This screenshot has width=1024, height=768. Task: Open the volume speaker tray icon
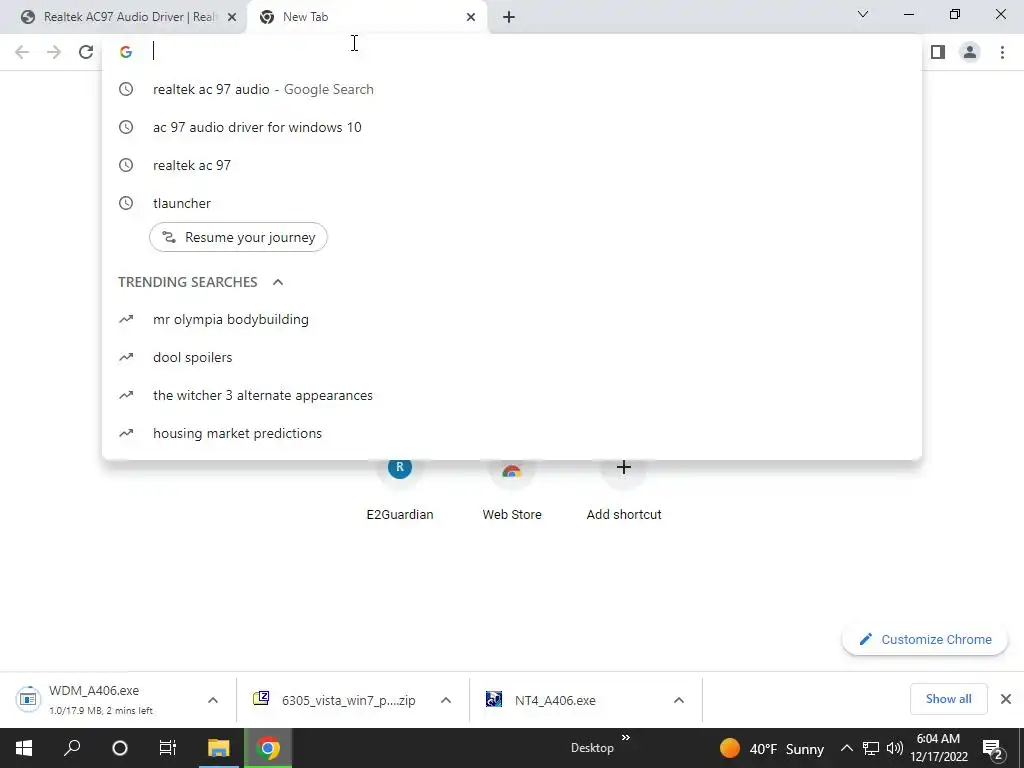coord(895,748)
